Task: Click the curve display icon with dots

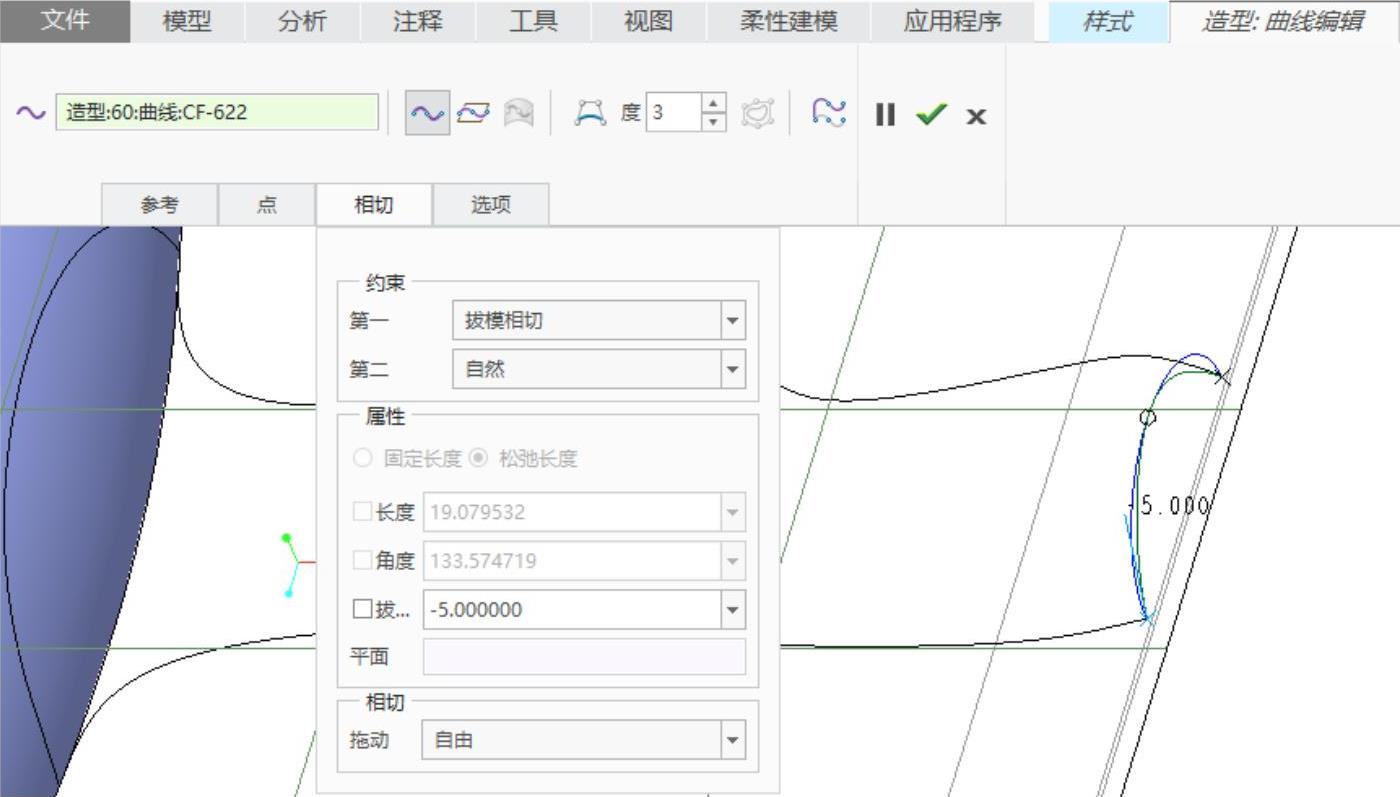Action: click(x=829, y=112)
